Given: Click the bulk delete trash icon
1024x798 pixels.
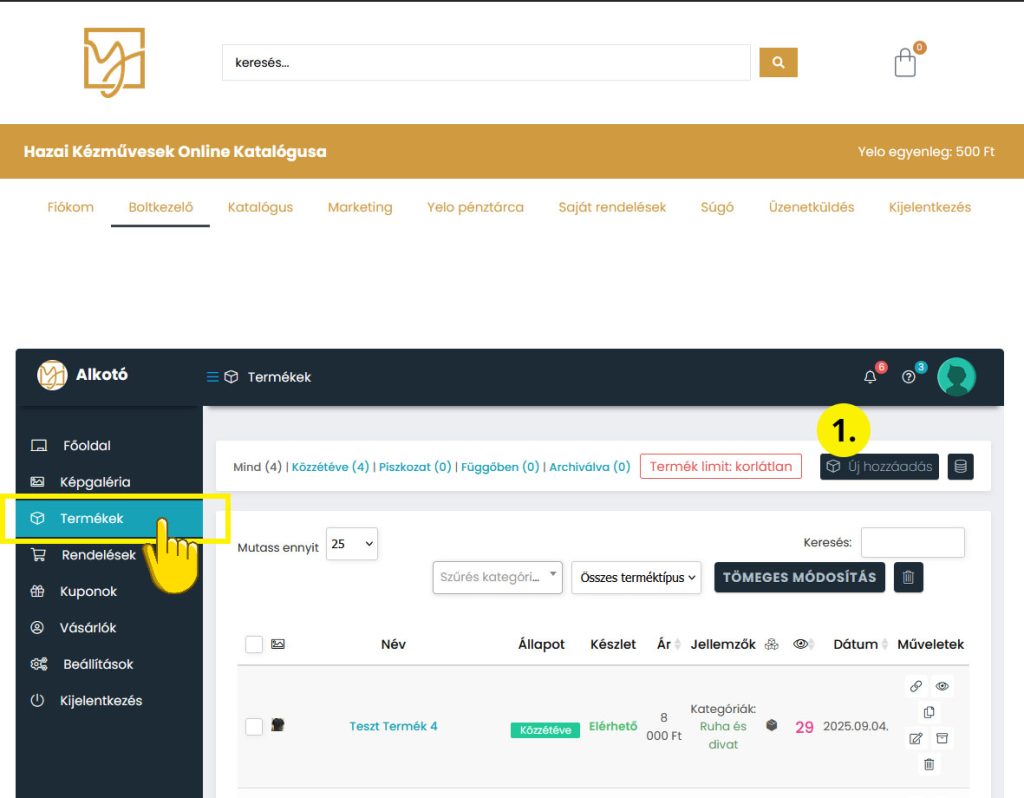Looking at the screenshot, I should pos(908,577).
